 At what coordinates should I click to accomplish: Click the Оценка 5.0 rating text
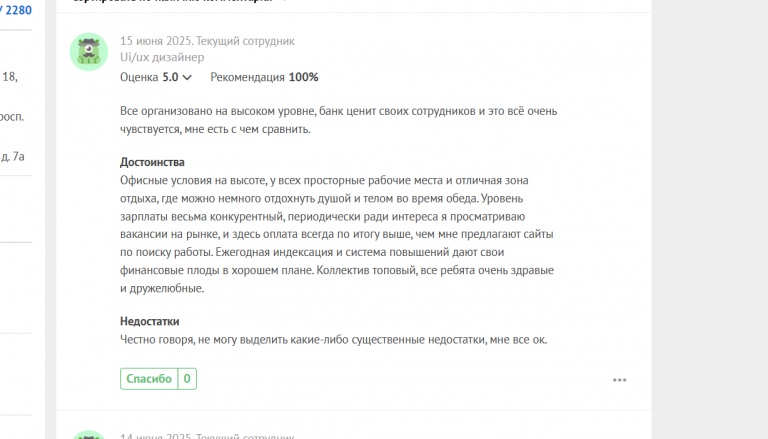tap(149, 77)
